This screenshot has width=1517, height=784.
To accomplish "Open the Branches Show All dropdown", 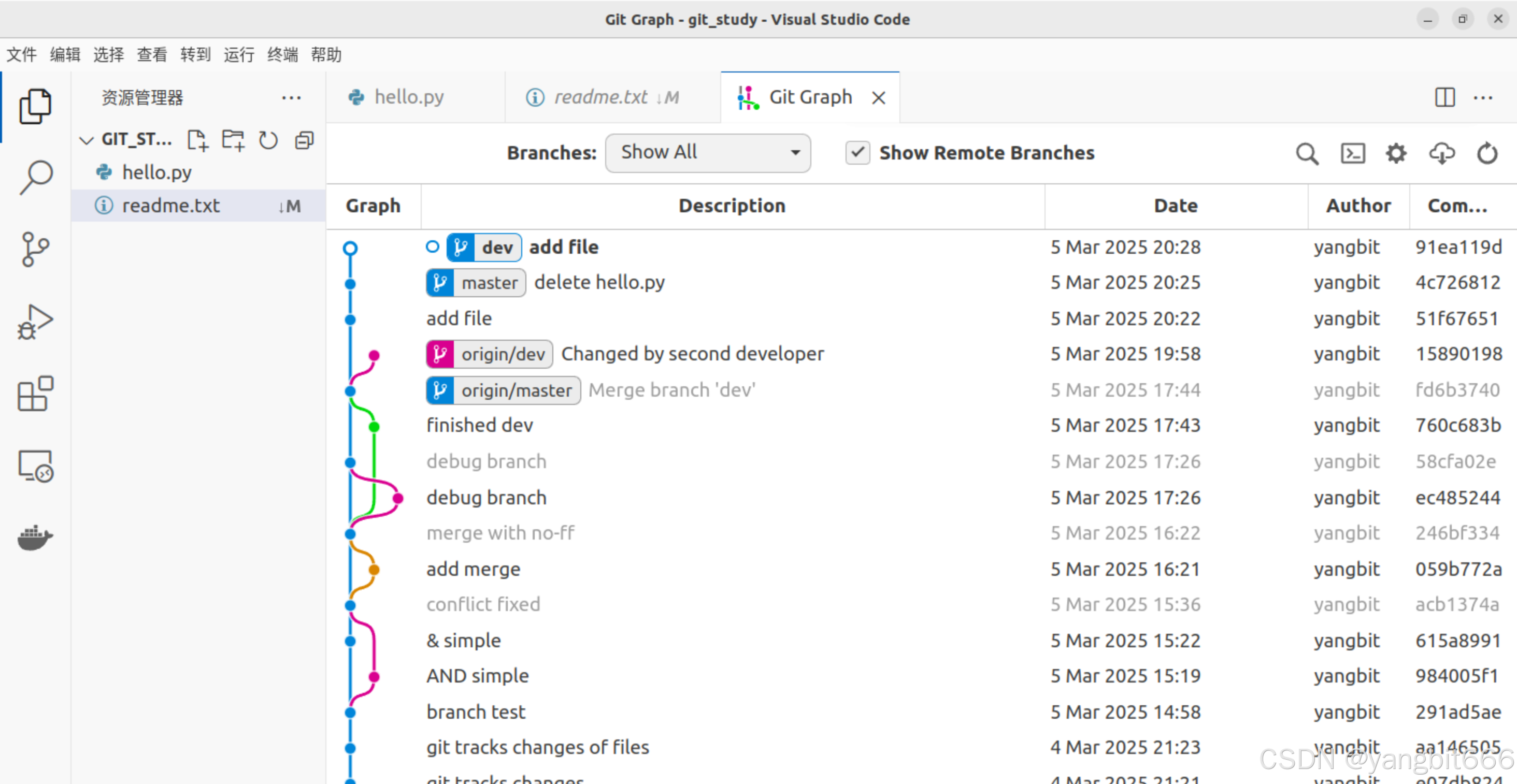I will 707,152.
